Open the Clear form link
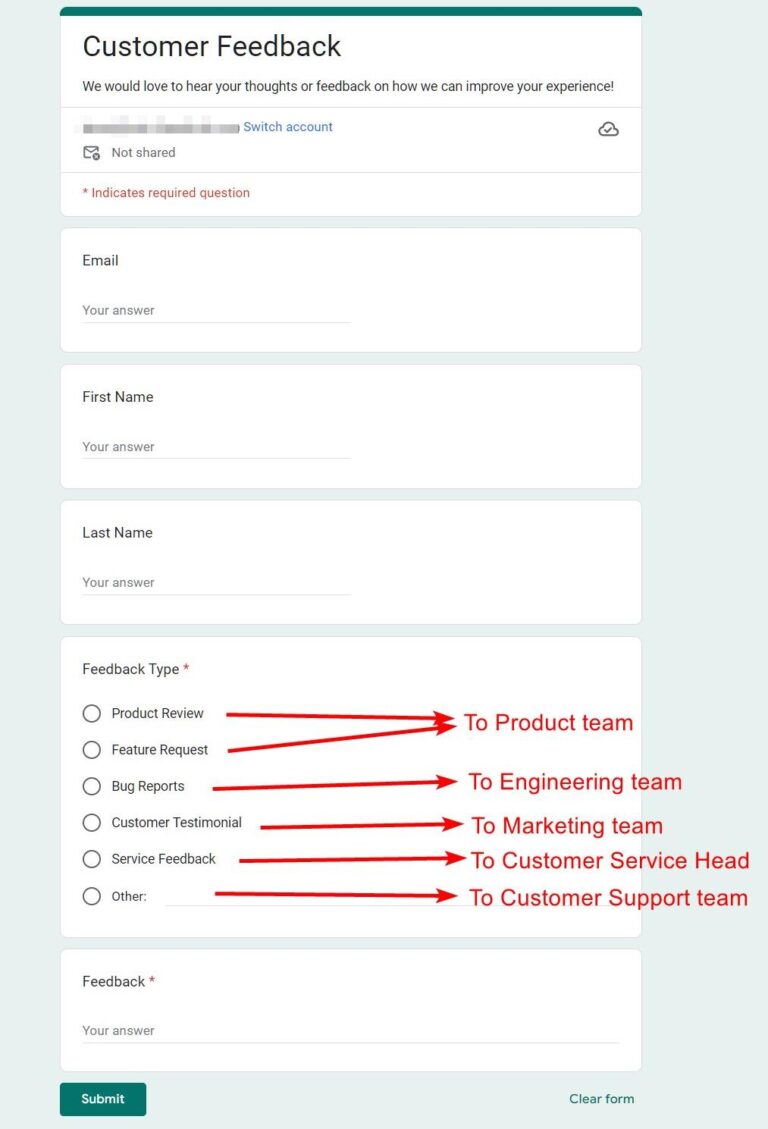Viewport: 768px width, 1129px height. (x=601, y=1098)
